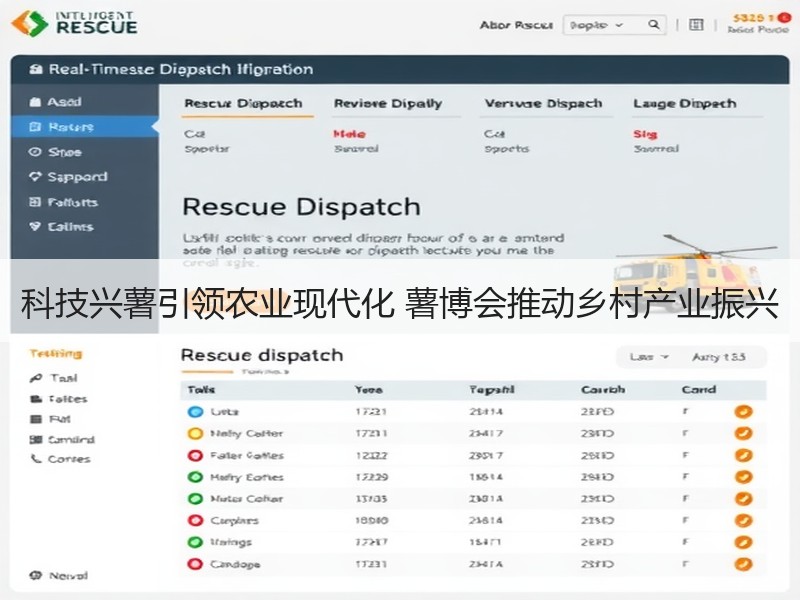Click the Cand column header

[698, 390]
